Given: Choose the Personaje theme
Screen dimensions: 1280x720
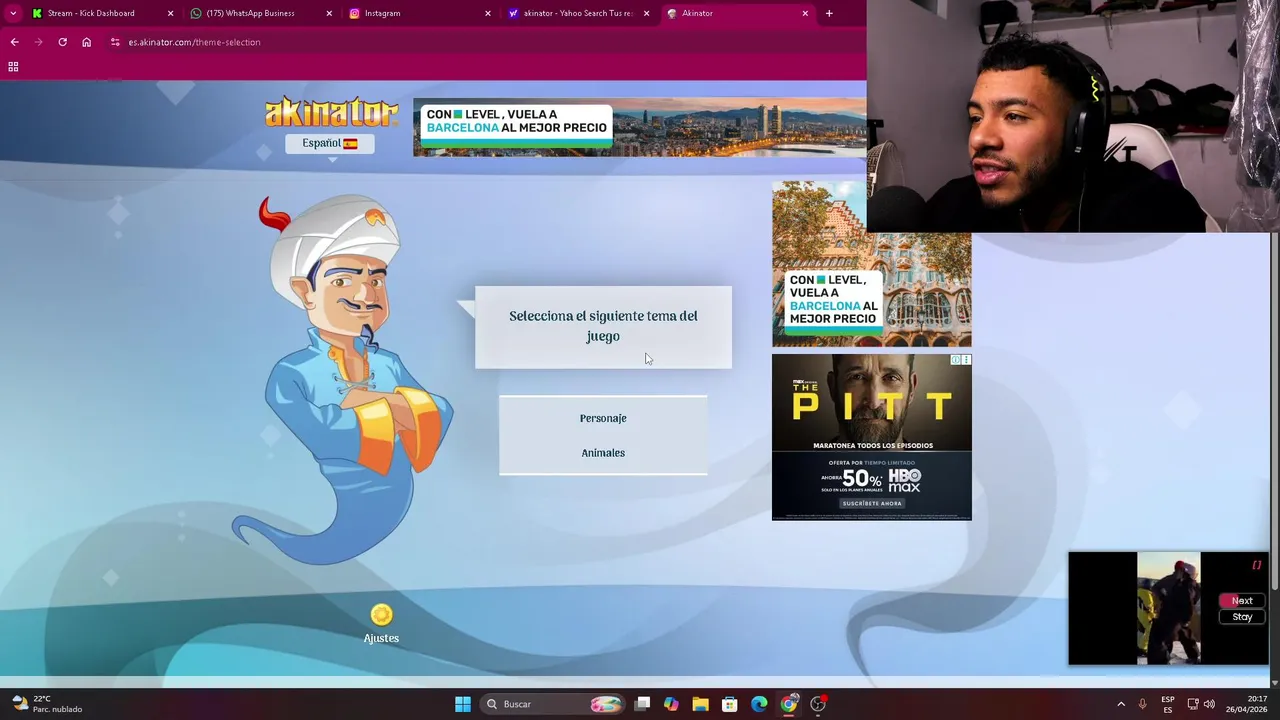Looking at the screenshot, I should [x=603, y=418].
